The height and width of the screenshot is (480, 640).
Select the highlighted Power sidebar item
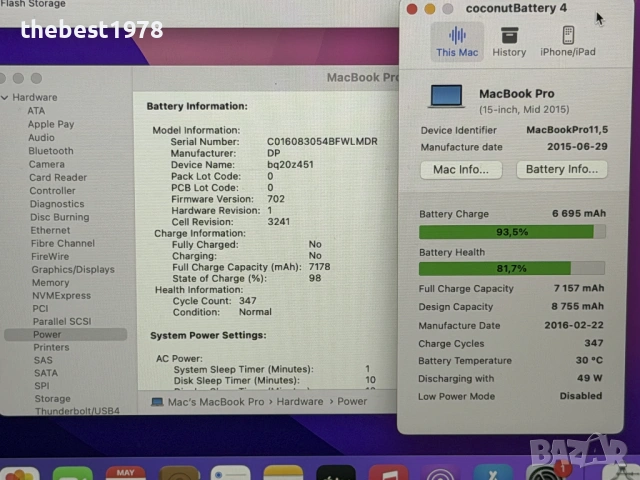65,334
